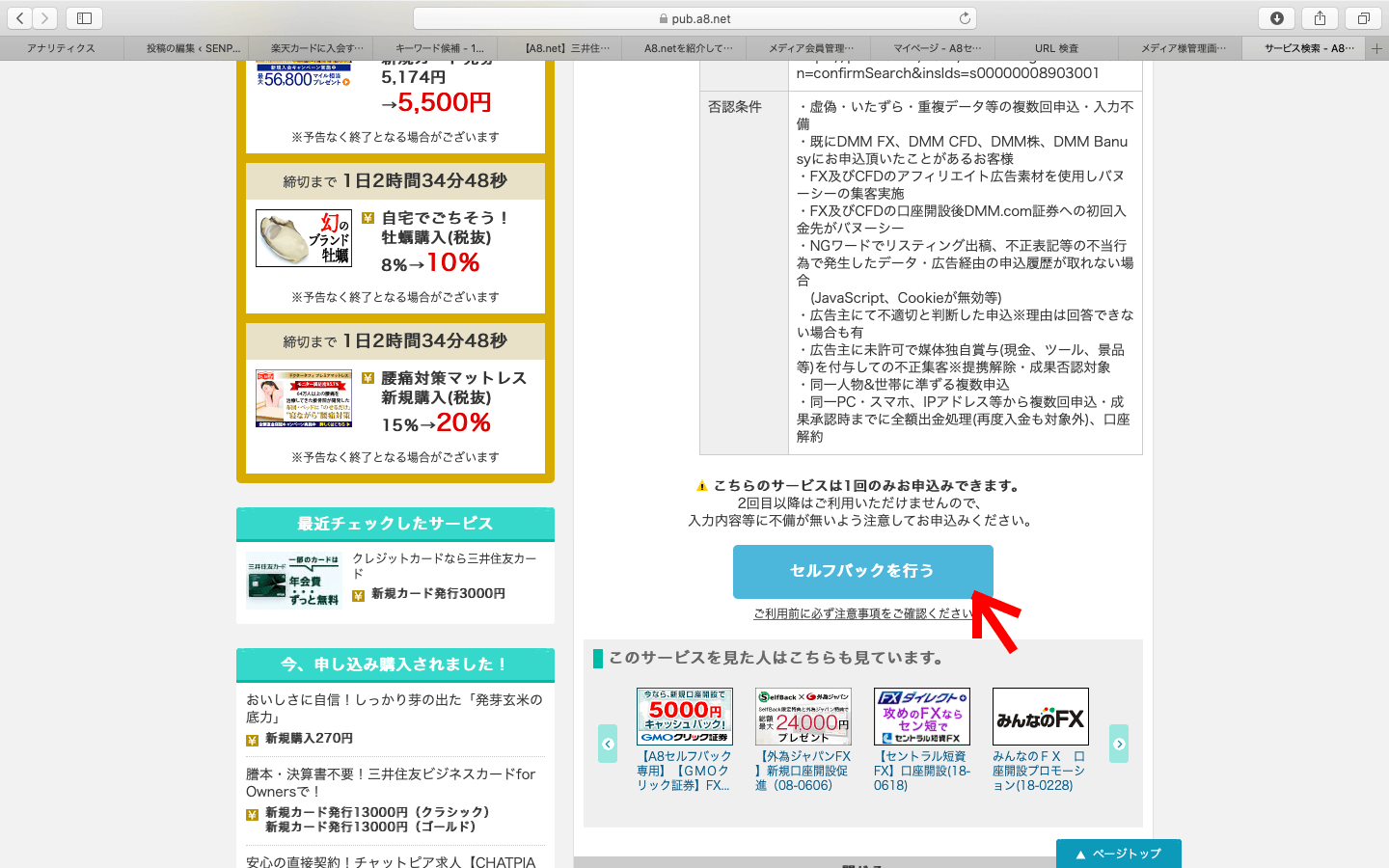1389x868 pixels.
Task: Go forward with Safari forward arrow
Action: 45,17
